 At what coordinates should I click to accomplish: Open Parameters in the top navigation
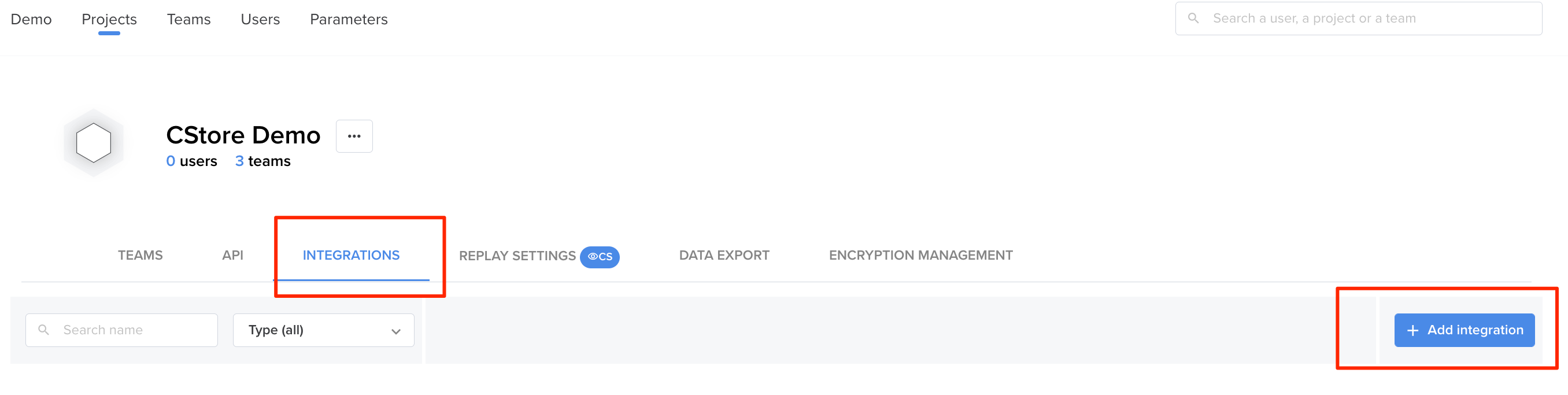point(348,20)
